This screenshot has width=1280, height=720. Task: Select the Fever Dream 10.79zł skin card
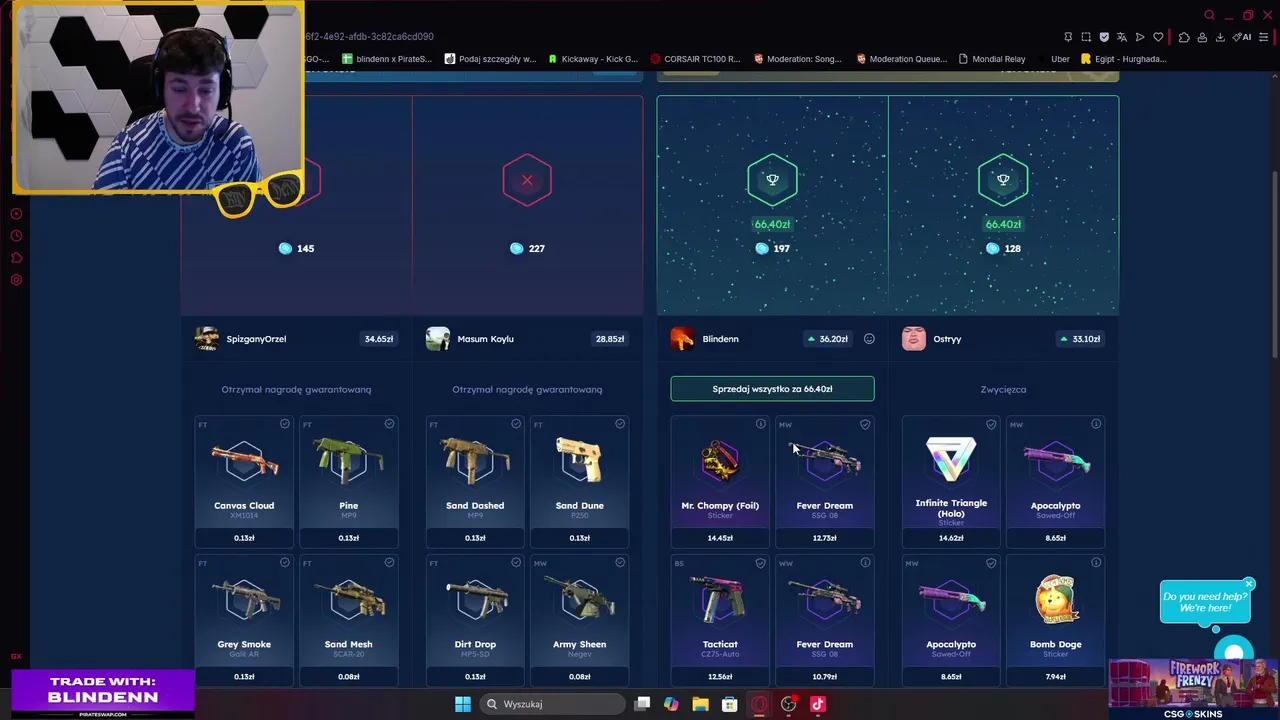824,620
